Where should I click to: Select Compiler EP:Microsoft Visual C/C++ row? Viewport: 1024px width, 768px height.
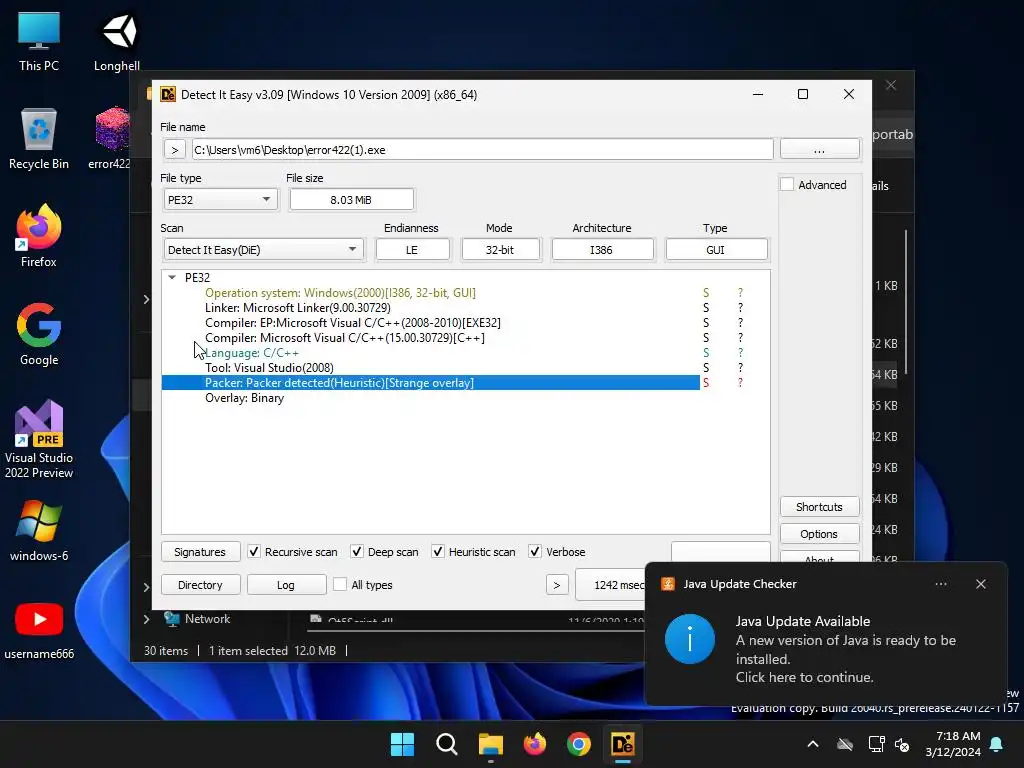click(431, 323)
